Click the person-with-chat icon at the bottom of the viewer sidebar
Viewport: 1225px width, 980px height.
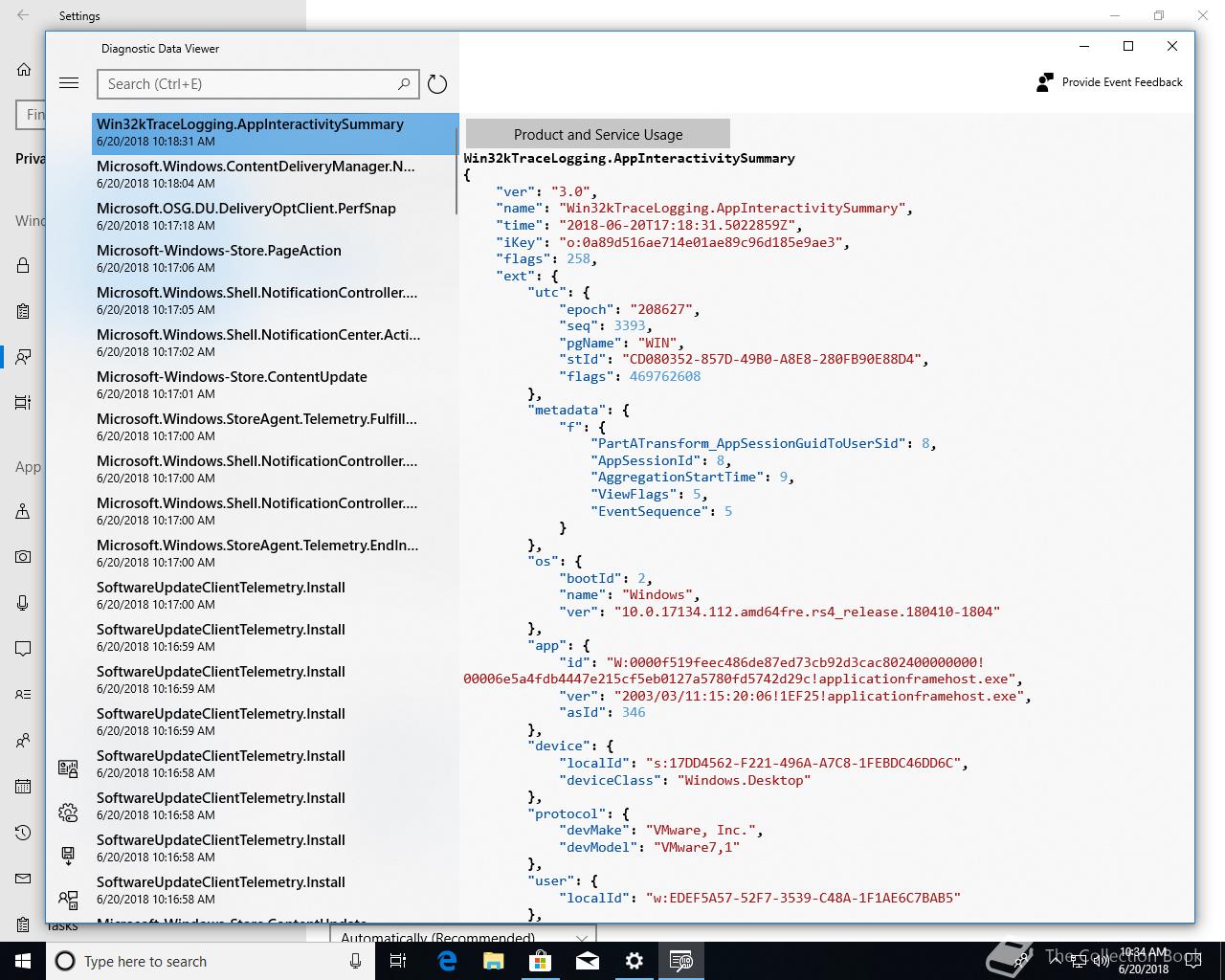click(x=68, y=899)
